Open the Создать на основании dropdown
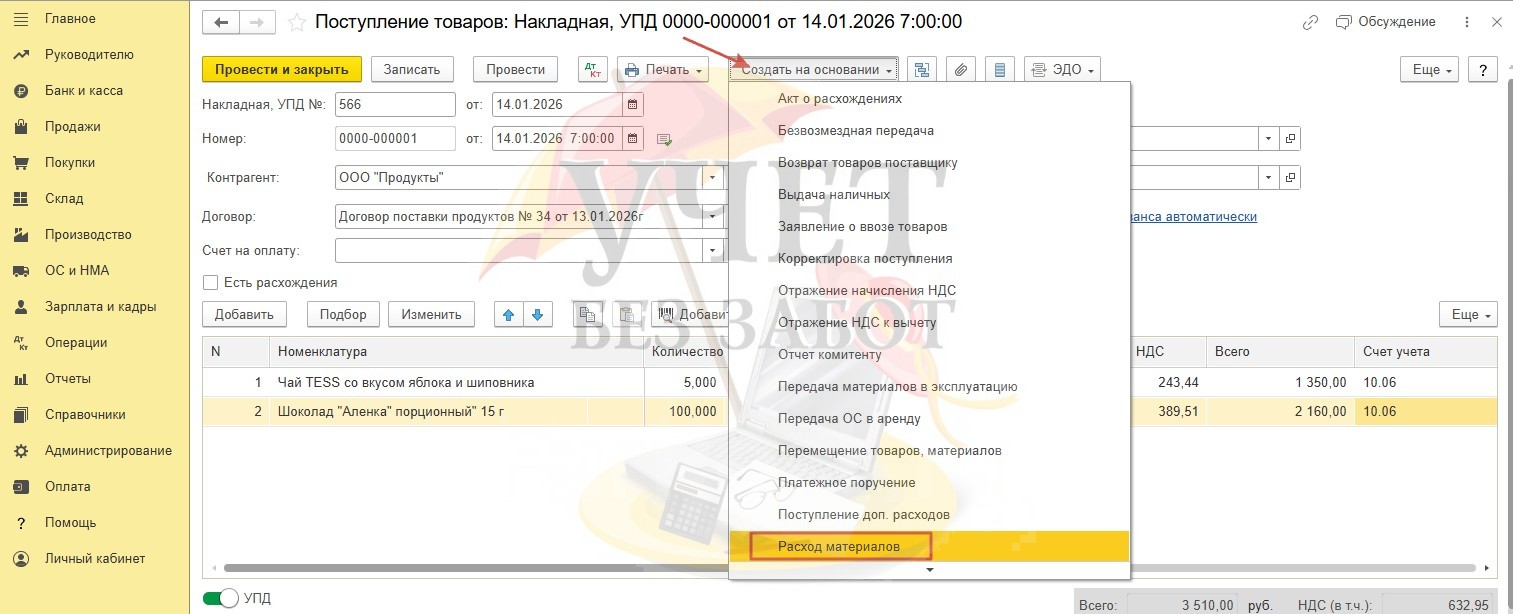 click(x=813, y=69)
